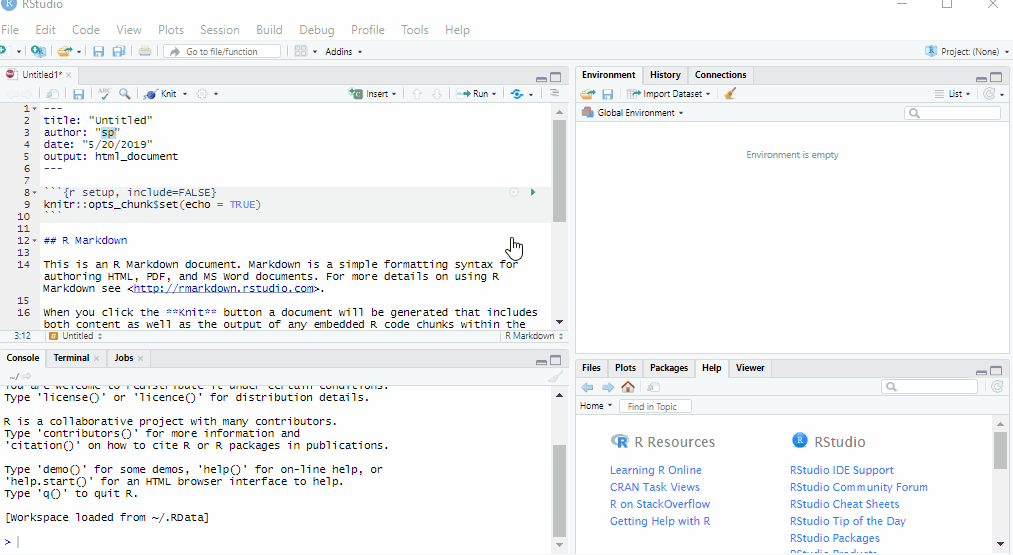The height and width of the screenshot is (555, 1013).
Task: Clear environment objects broom icon
Action: [730, 94]
